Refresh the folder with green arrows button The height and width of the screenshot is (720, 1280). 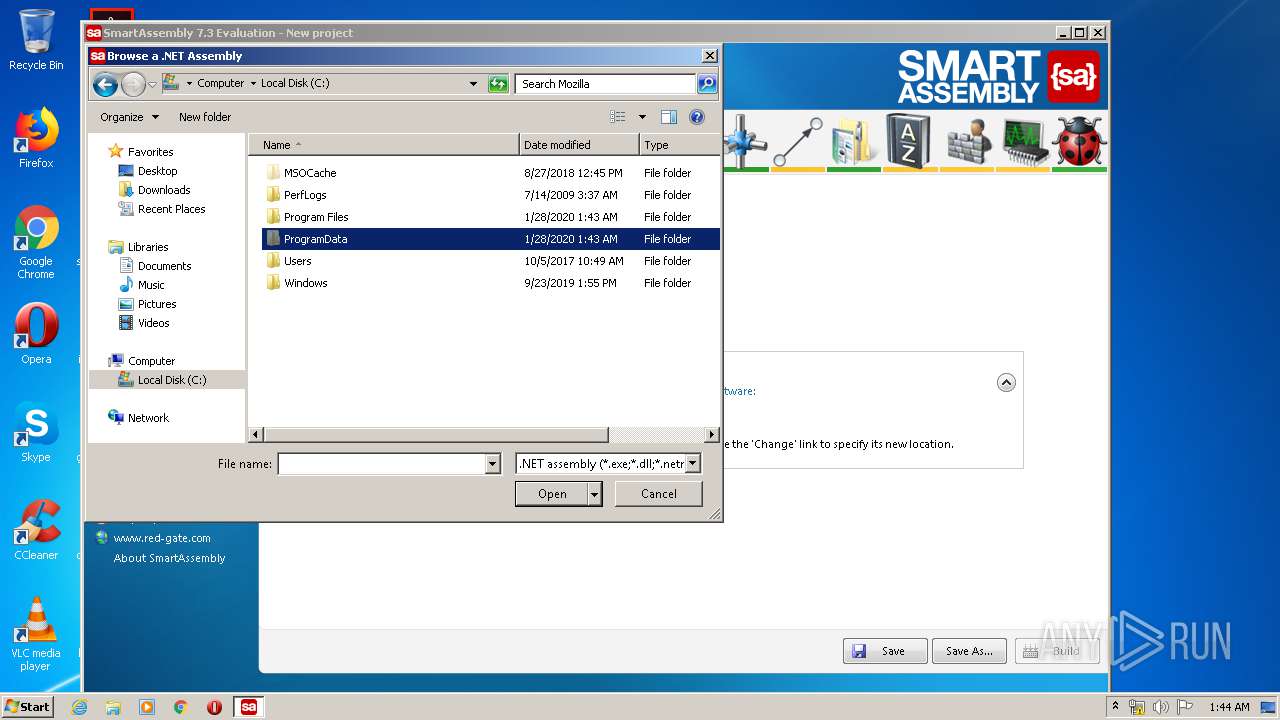pos(498,84)
